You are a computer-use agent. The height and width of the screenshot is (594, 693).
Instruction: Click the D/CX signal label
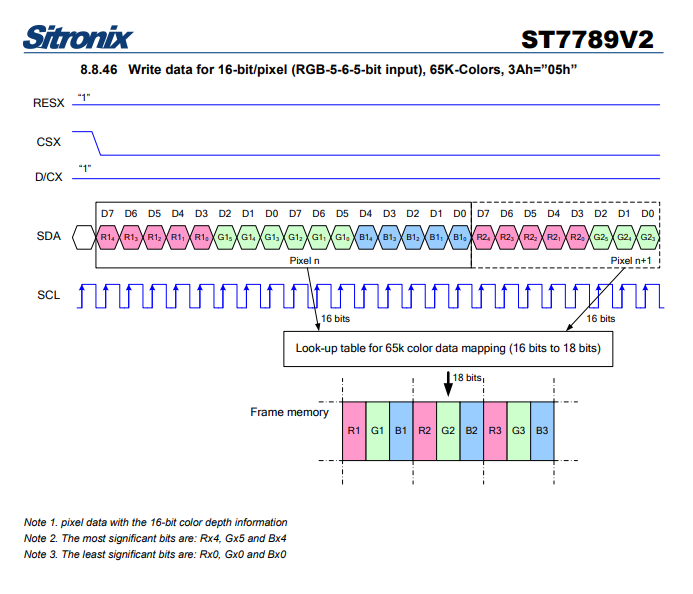pyautogui.click(x=49, y=177)
